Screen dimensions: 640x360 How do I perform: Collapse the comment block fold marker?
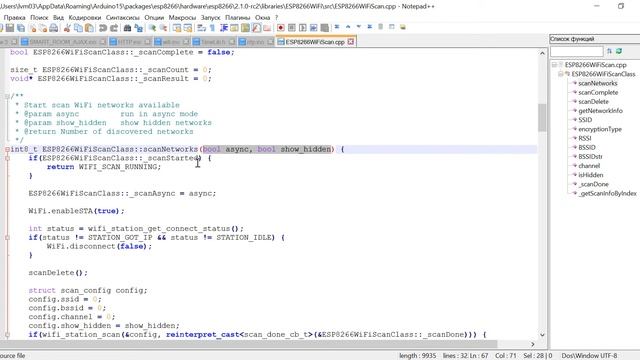click(7, 96)
